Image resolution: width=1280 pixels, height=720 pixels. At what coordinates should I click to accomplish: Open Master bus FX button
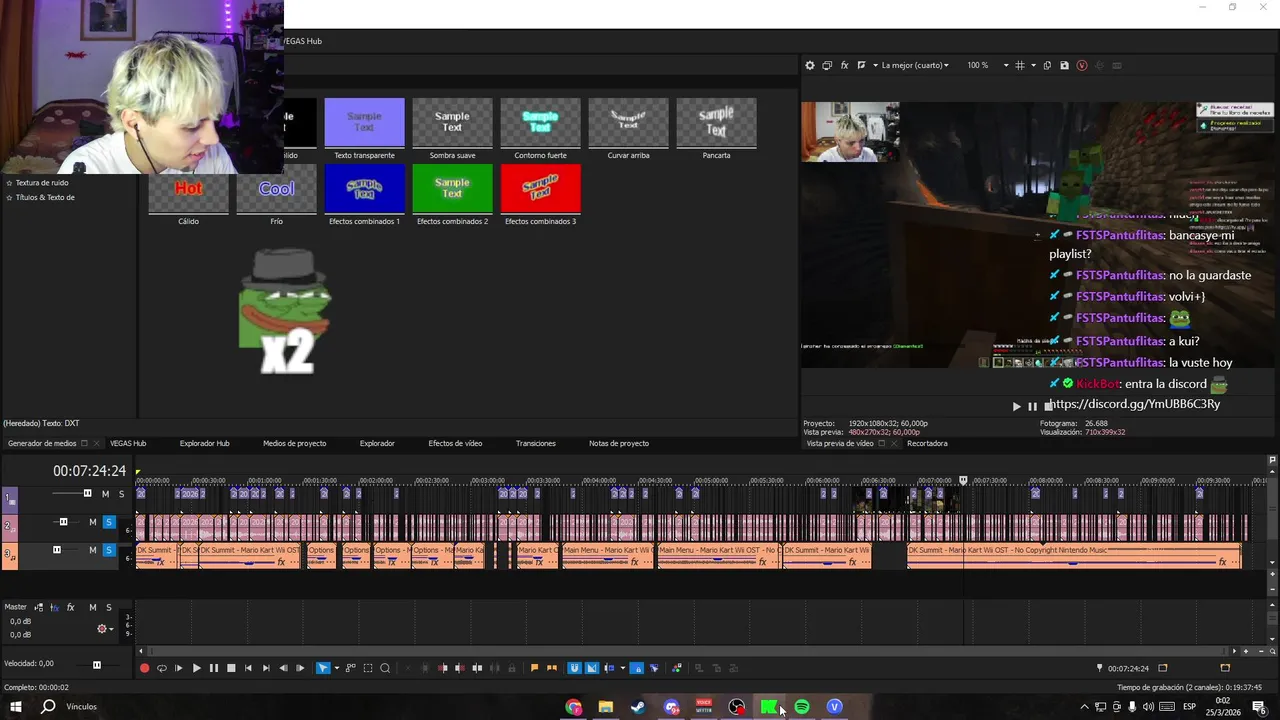[x=70, y=607]
